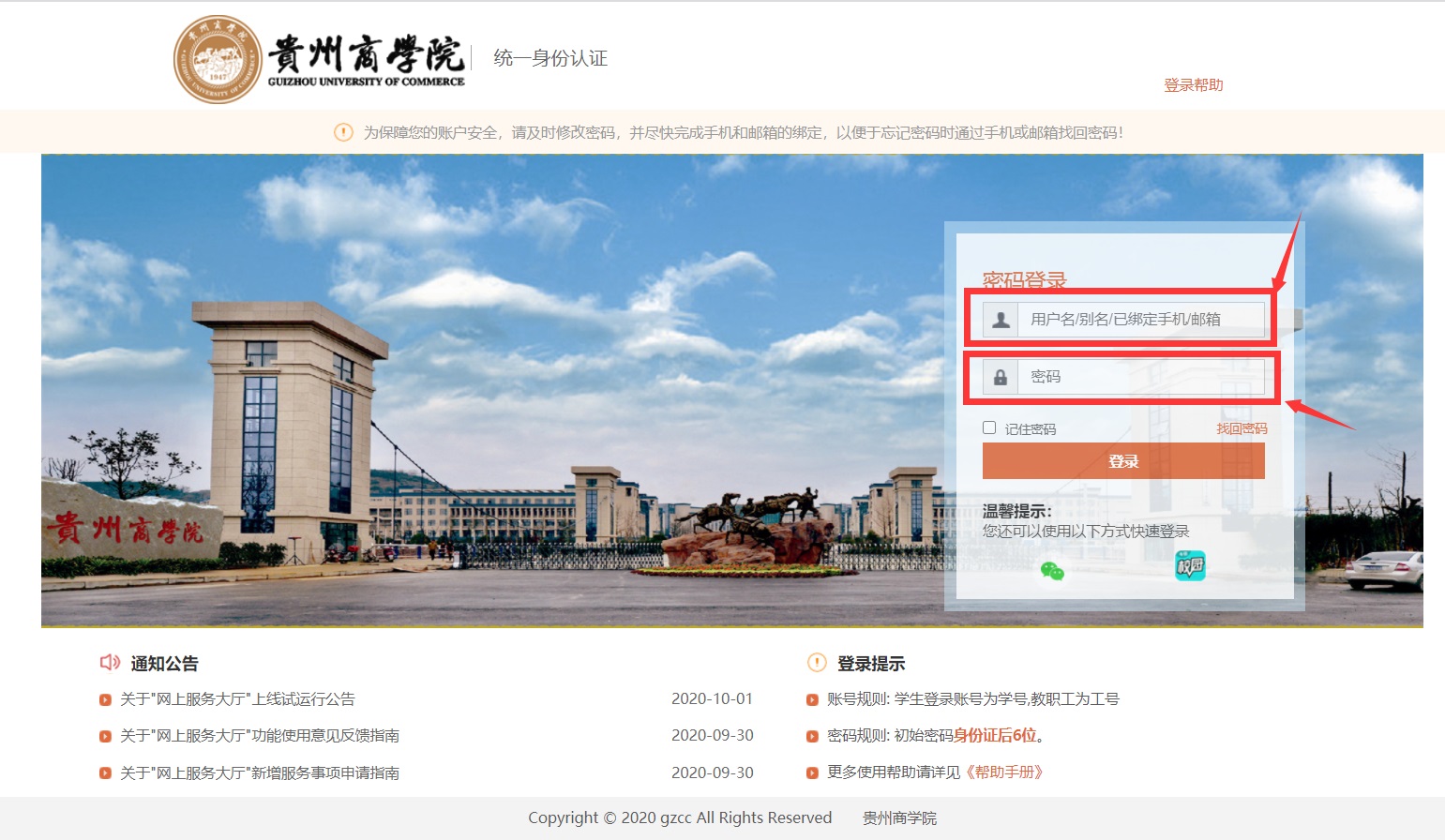
Task: Focus the username input field
Action: pyautogui.click(x=1140, y=320)
